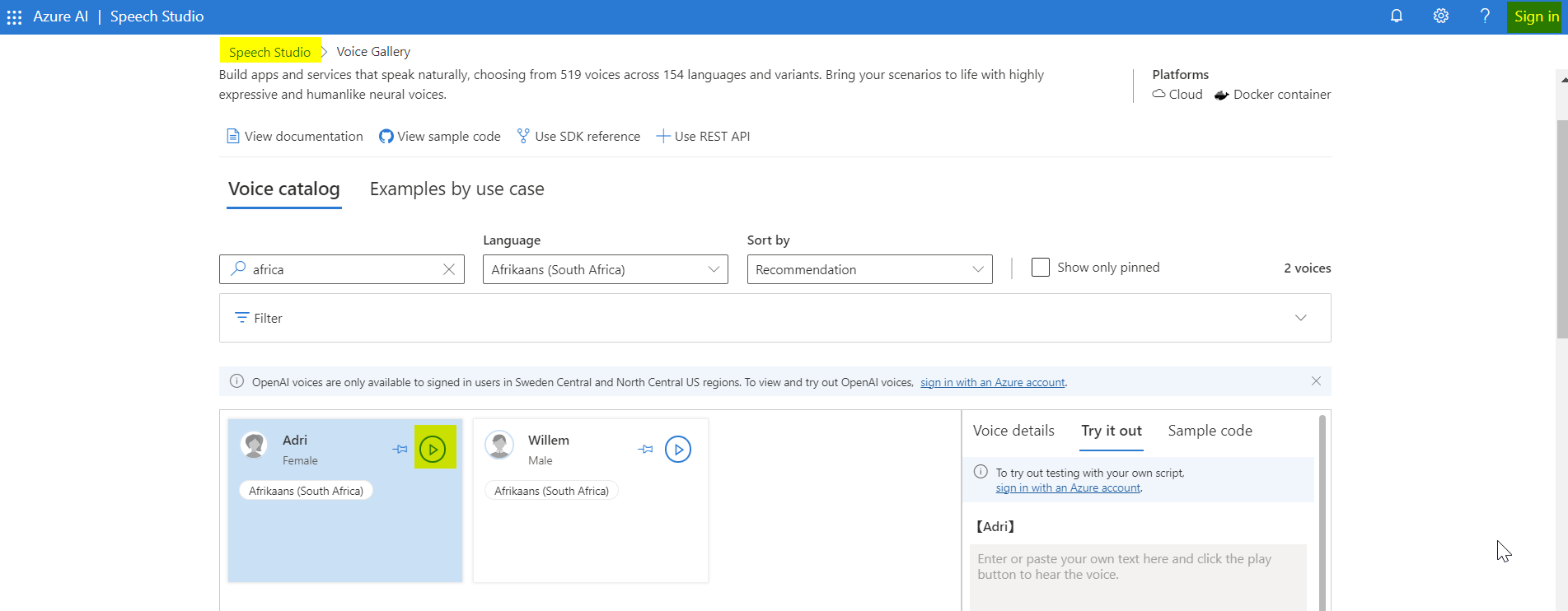Click Willem's Afrikaans (South Africa) tag
This screenshot has width=1568, height=611.
coord(552,491)
